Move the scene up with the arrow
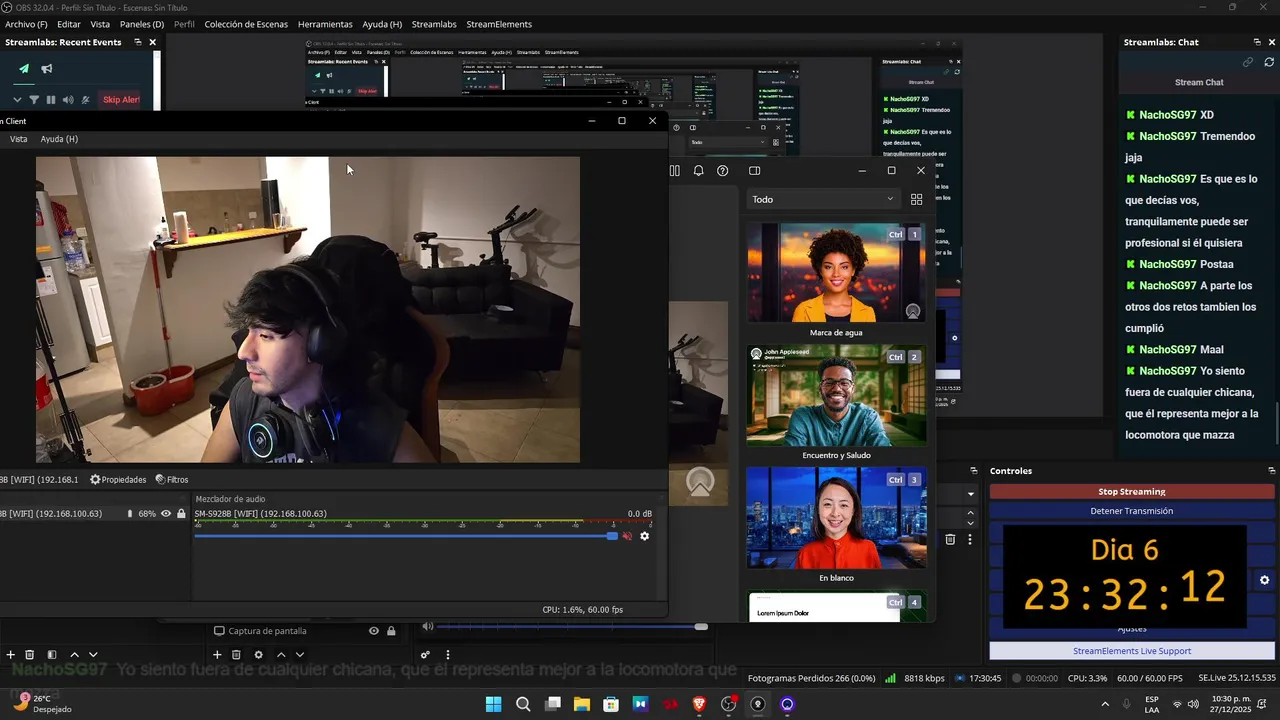 coord(74,655)
